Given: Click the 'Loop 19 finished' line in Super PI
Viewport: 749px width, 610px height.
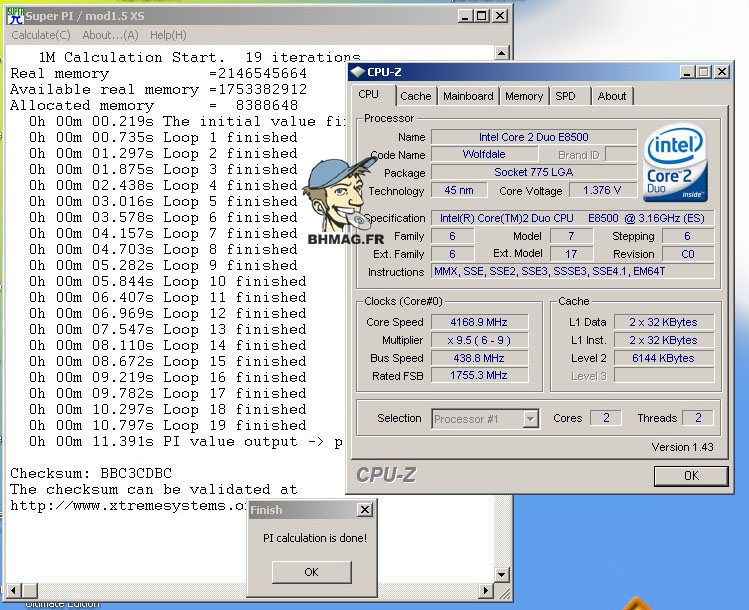Looking at the screenshot, I should [167, 425].
